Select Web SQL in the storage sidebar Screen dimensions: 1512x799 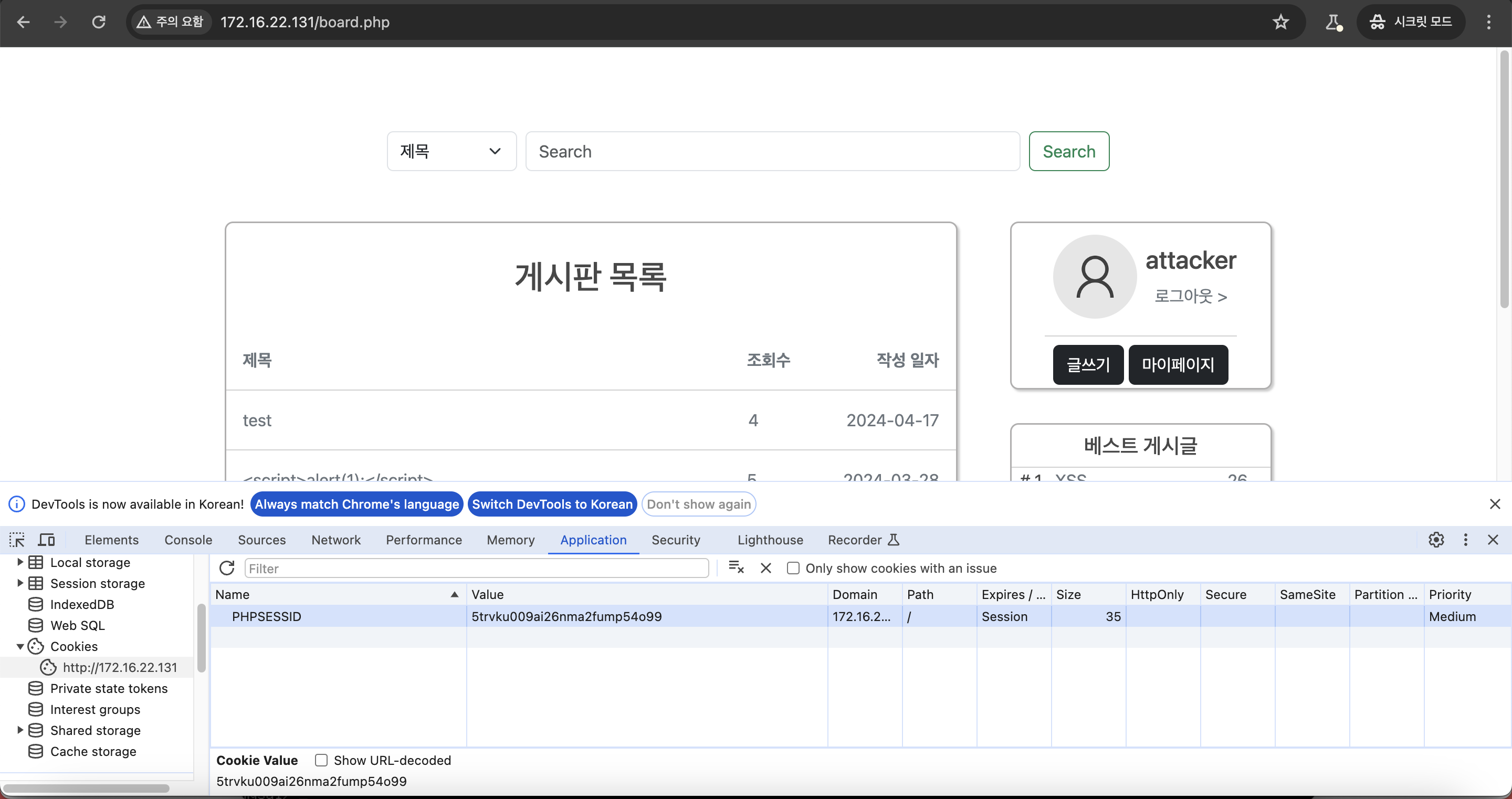(x=78, y=625)
